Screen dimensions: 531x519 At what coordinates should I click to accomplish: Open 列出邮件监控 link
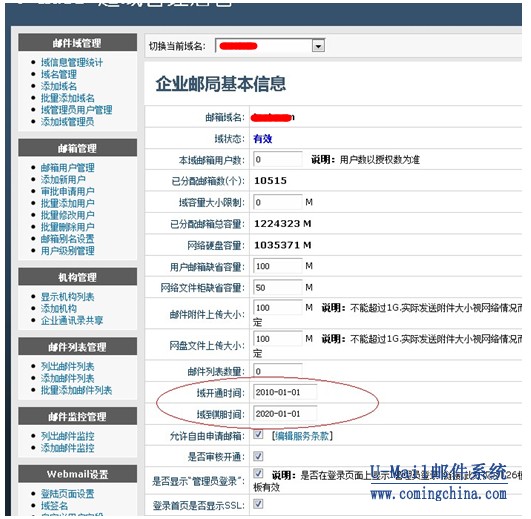click(x=67, y=436)
